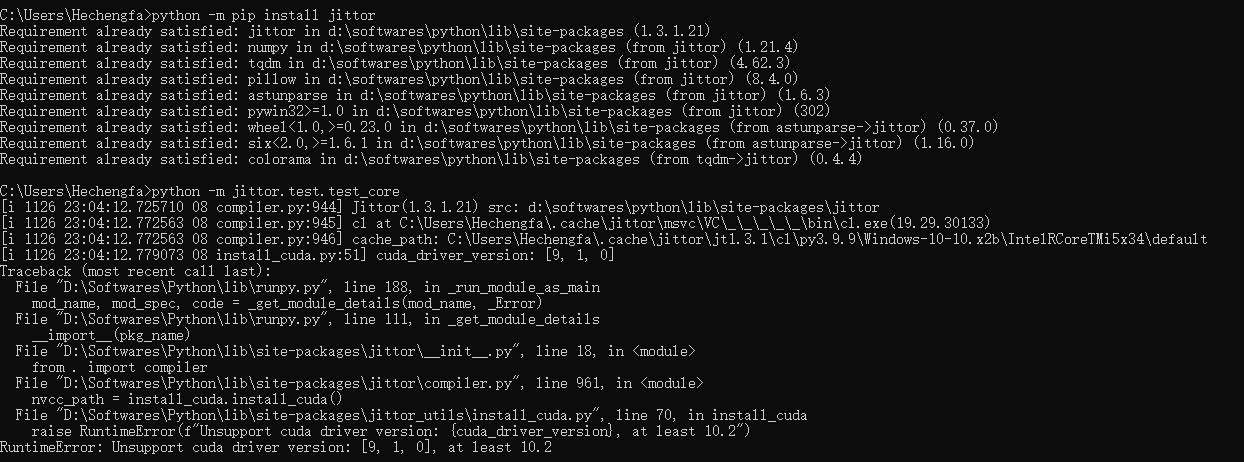Click the numpy requirement satisfied line

400,47
